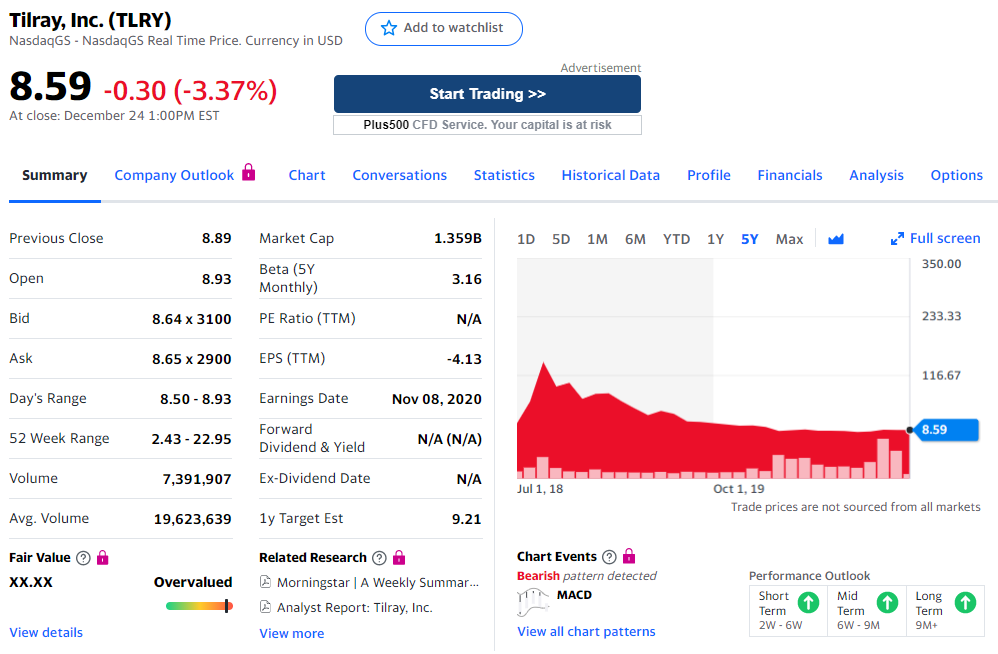Click the Fair Value lock icon
The height and width of the screenshot is (654, 998).
click(102, 558)
